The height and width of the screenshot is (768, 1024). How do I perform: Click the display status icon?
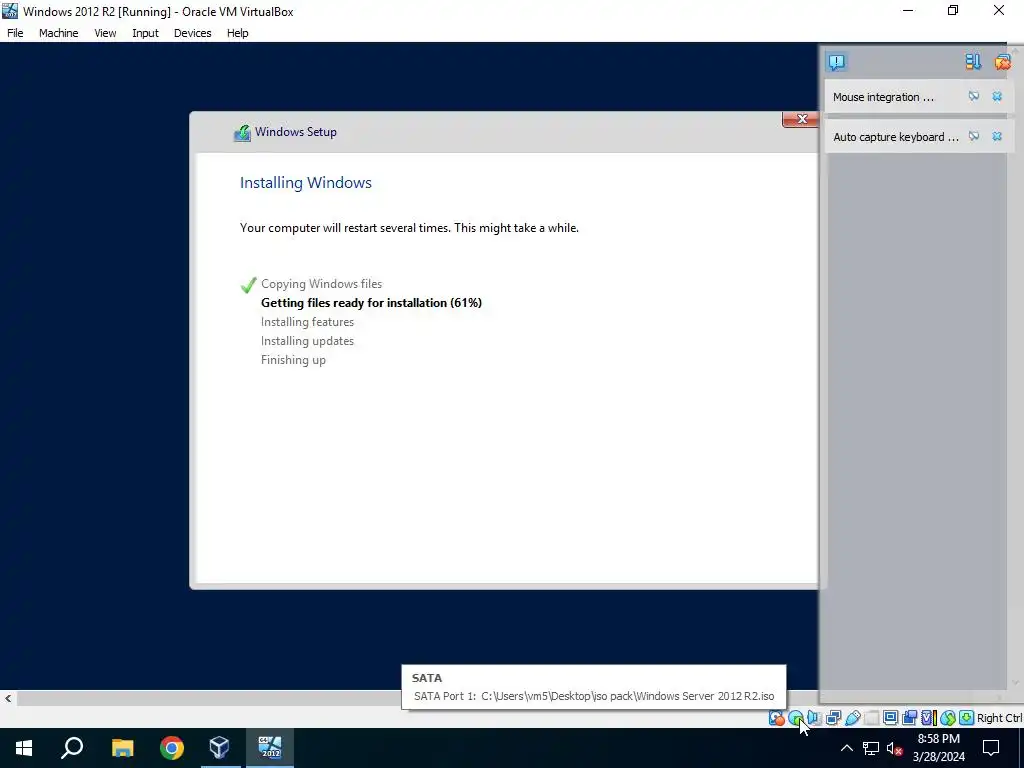pyautogui.click(x=890, y=718)
